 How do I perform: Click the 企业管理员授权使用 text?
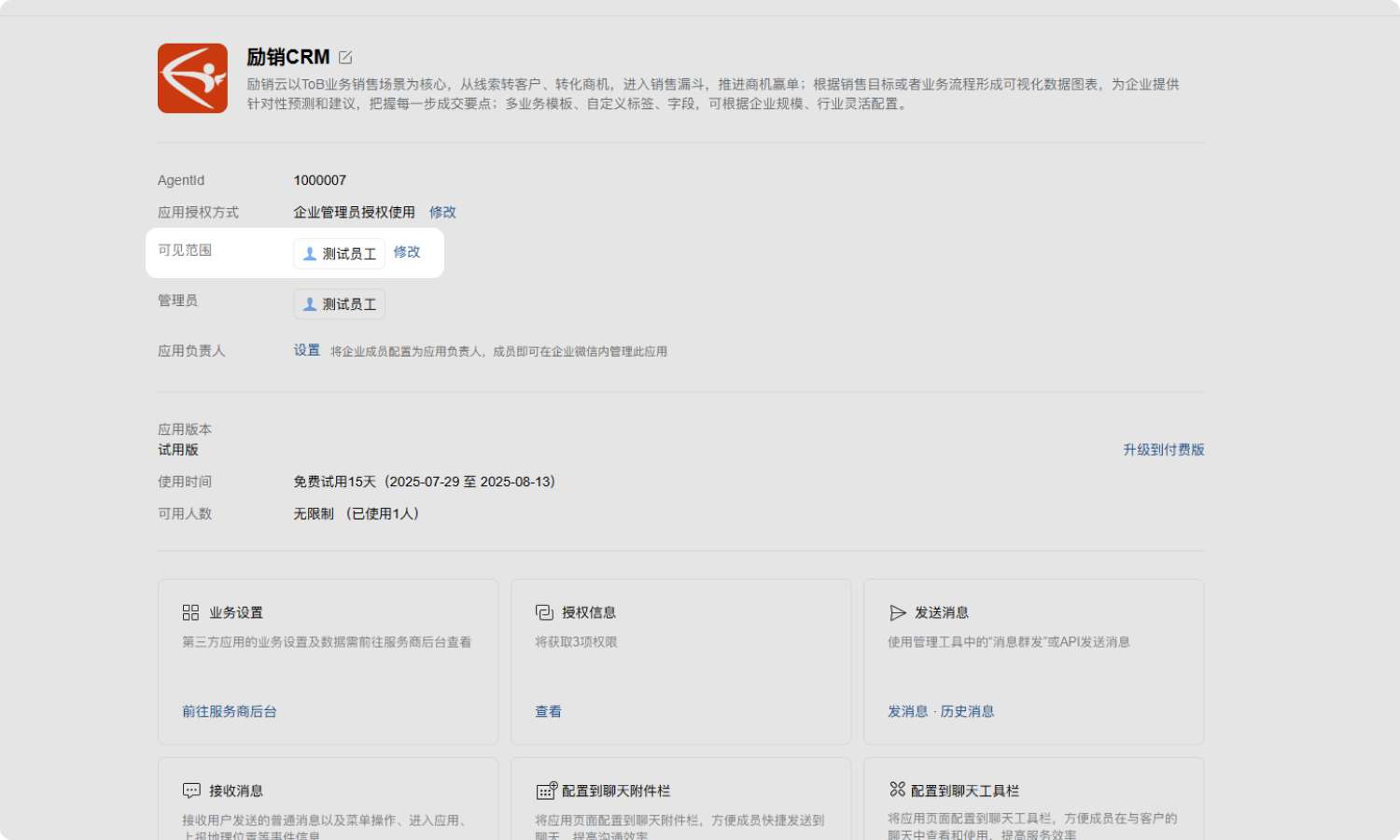[355, 212]
